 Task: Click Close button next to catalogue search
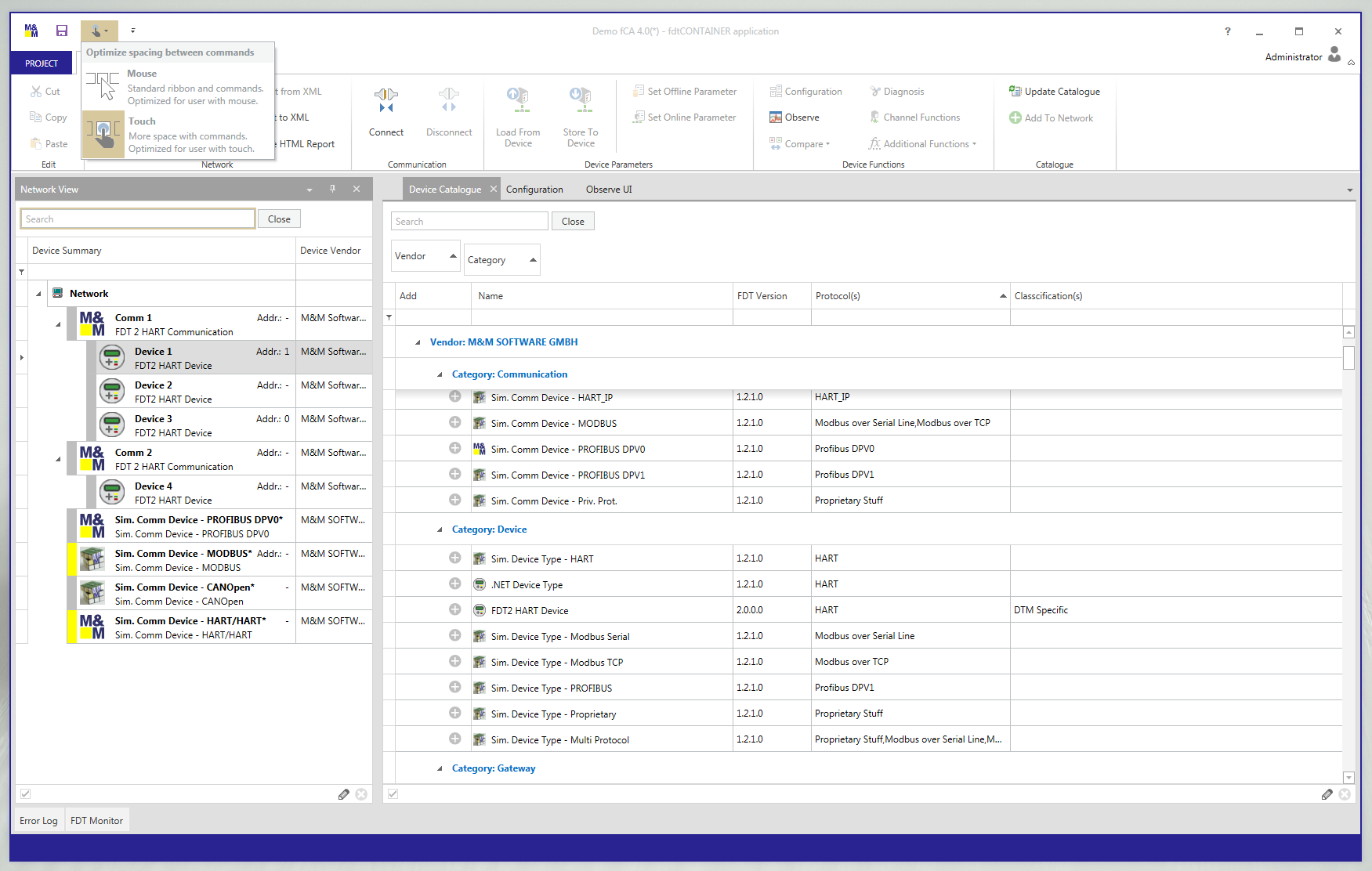click(x=573, y=221)
